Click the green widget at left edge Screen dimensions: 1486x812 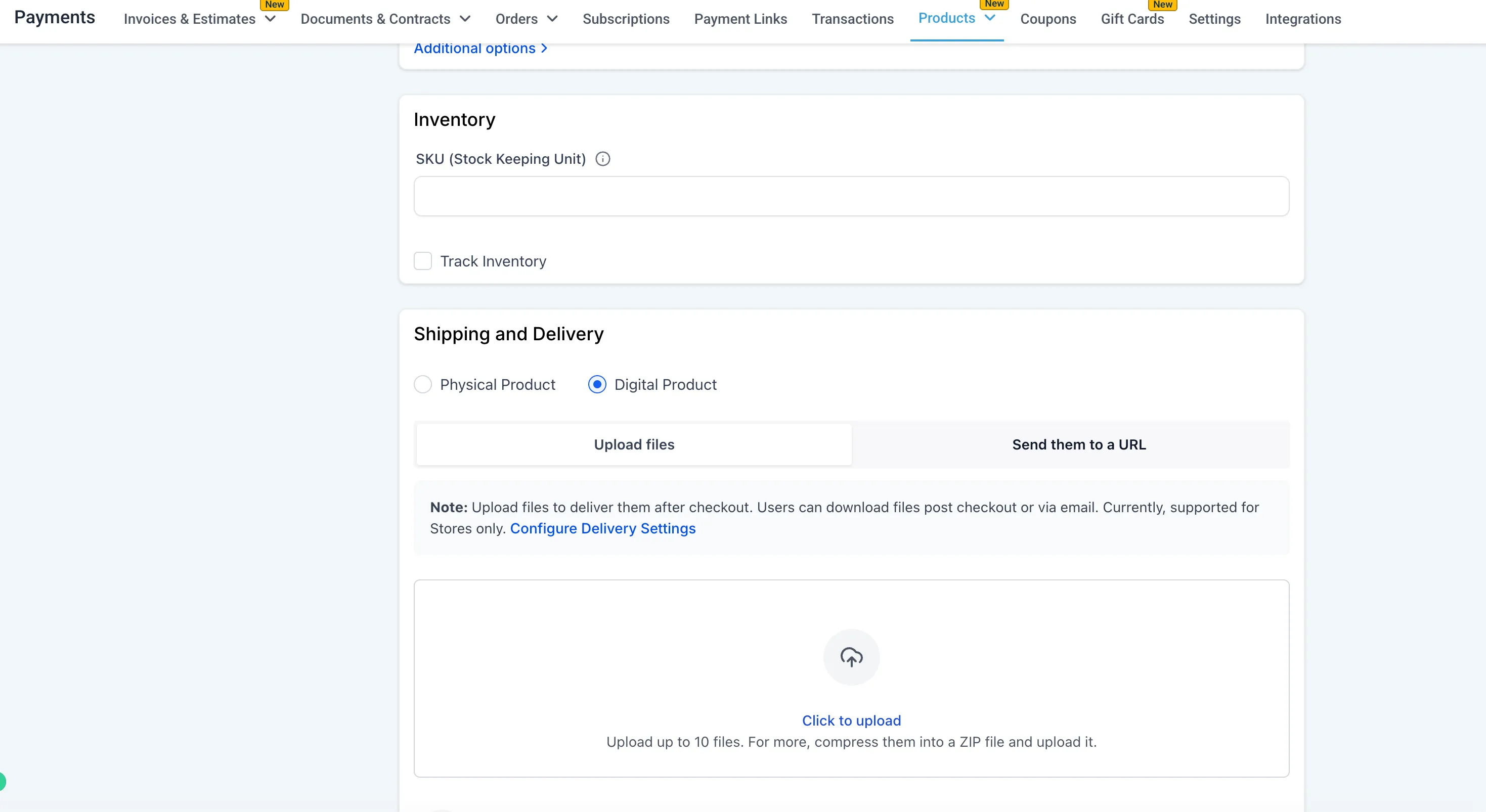tap(3, 782)
